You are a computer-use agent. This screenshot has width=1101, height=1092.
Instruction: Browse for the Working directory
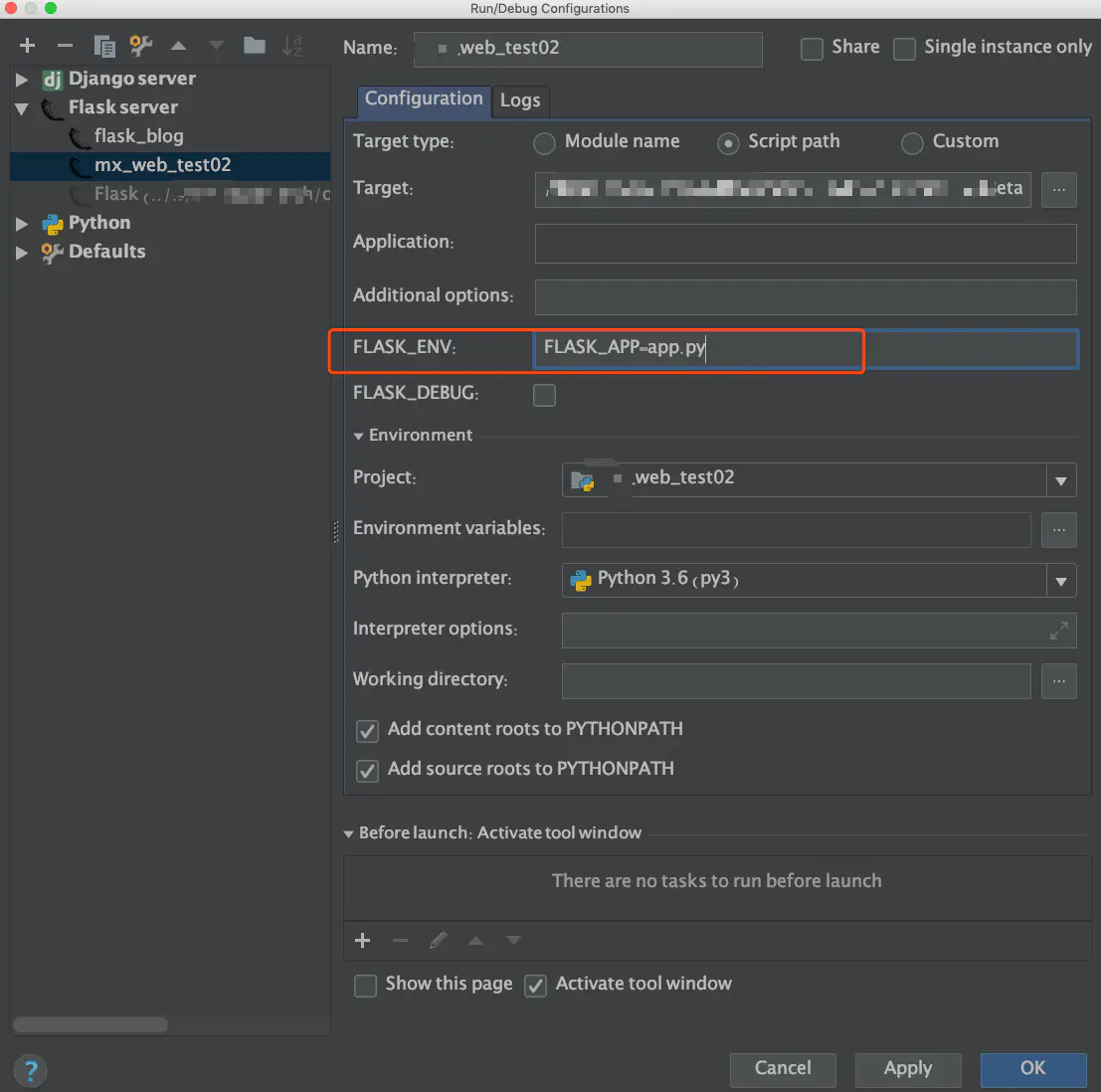(x=1058, y=681)
